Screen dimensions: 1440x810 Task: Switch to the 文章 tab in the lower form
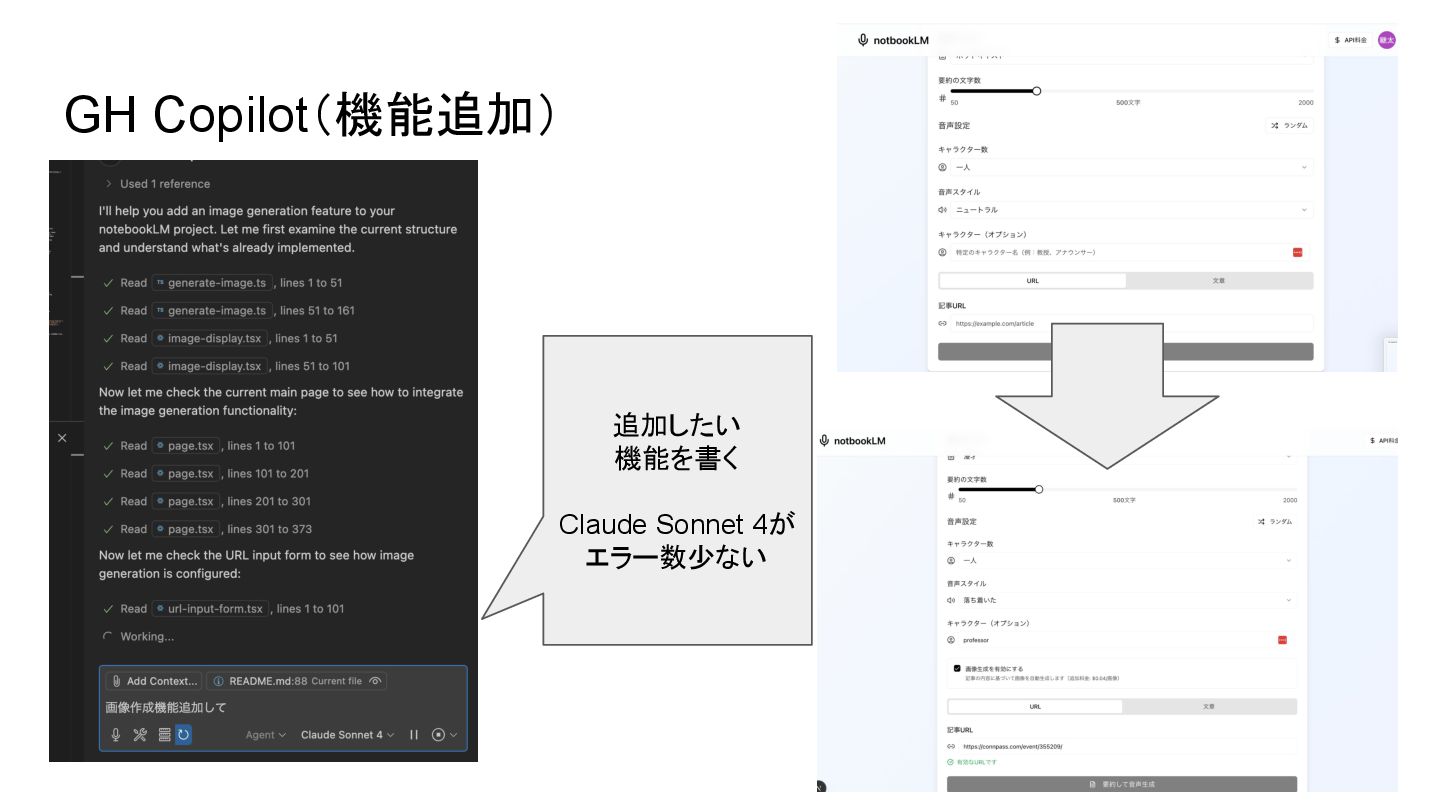(1209, 706)
